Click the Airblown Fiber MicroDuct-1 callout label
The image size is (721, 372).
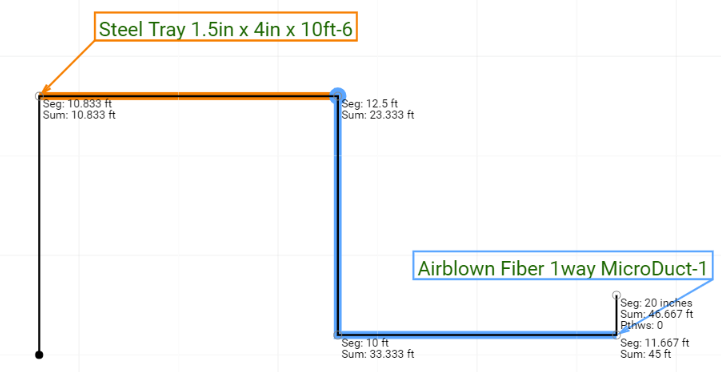pyautogui.click(x=563, y=268)
